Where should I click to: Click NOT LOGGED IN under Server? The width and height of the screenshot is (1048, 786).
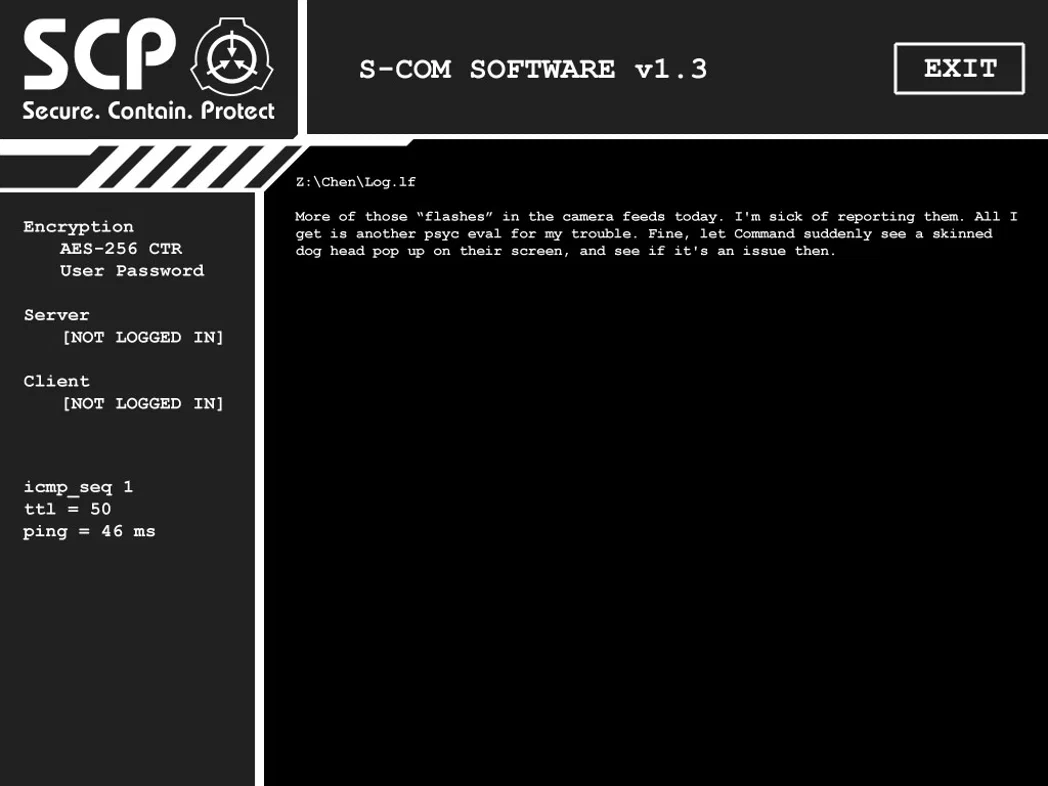[143, 338]
